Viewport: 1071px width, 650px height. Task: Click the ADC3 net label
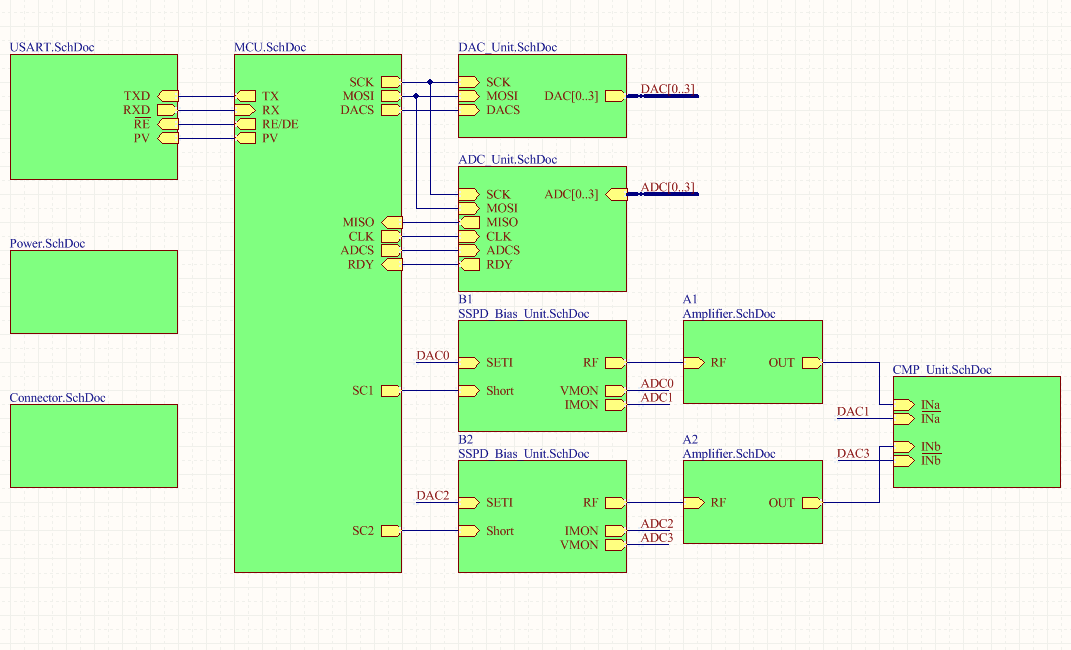pyautogui.click(x=657, y=538)
